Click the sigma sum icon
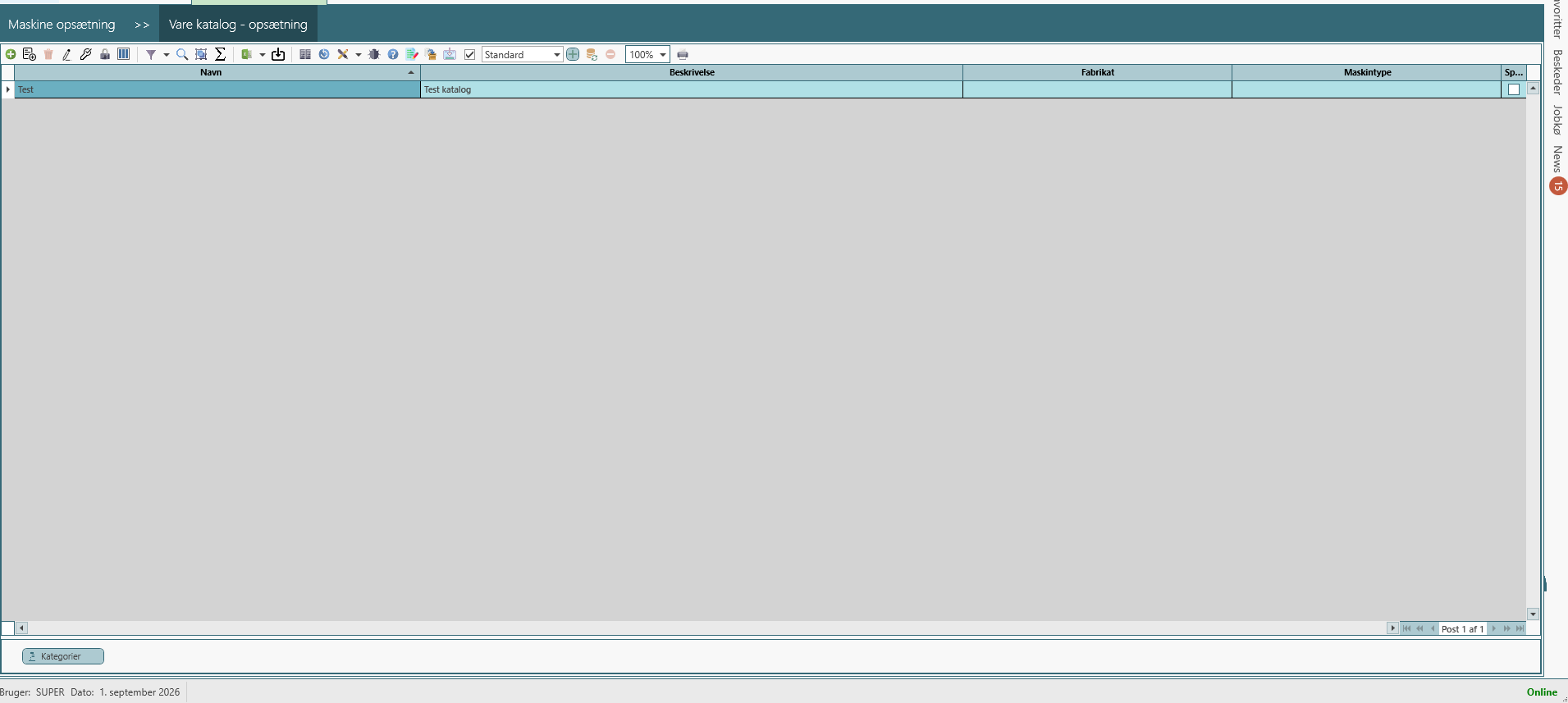 point(220,54)
